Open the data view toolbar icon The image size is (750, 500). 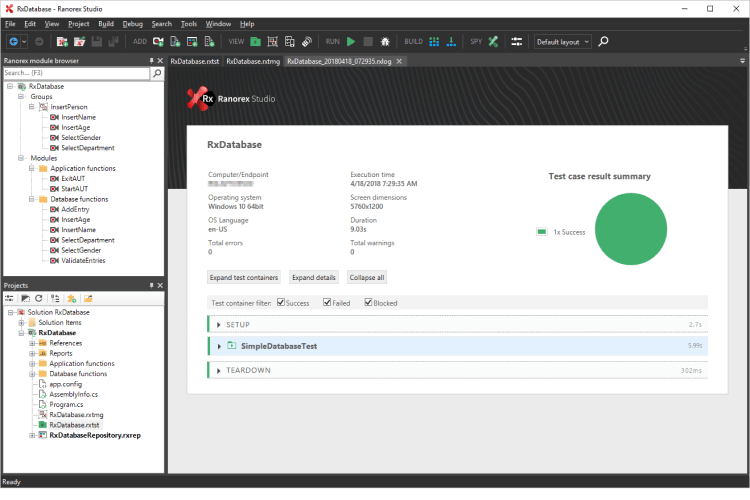tap(290, 42)
